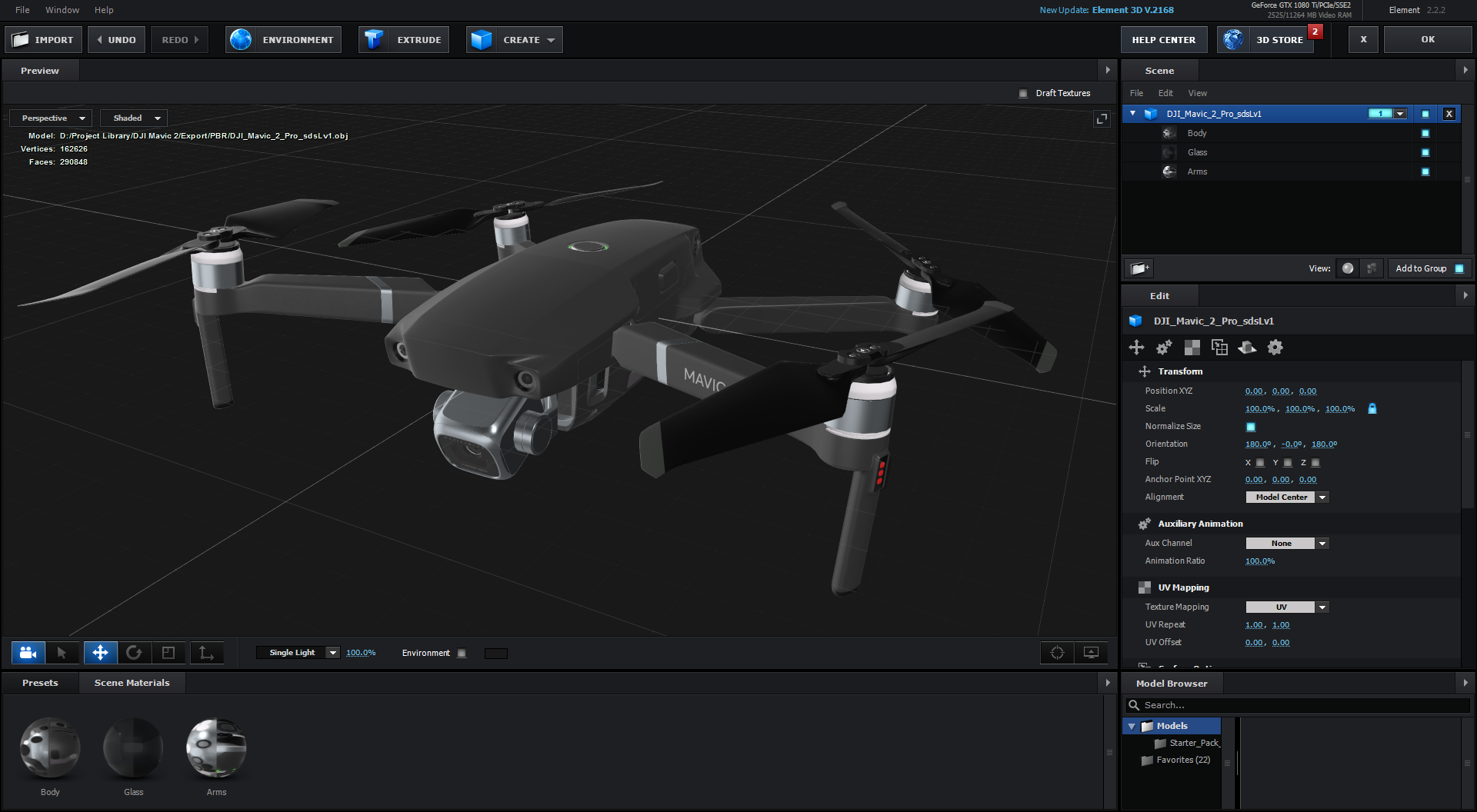The width and height of the screenshot is (1477, 812).
Task: Select the arrow selection tool in preview toolbar
Action: coord(62,653)
